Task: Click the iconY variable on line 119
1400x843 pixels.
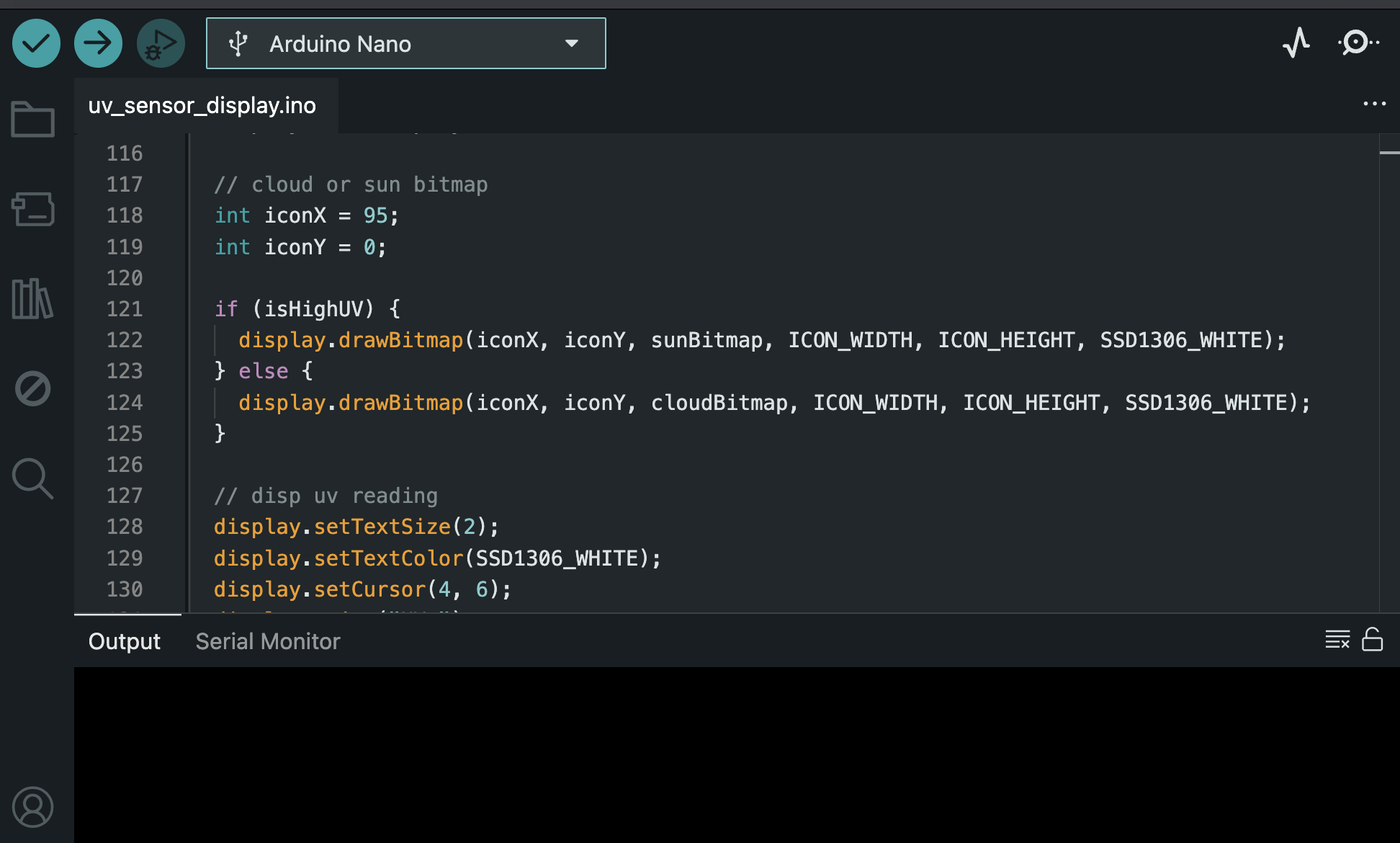Action: pos(295,247)
